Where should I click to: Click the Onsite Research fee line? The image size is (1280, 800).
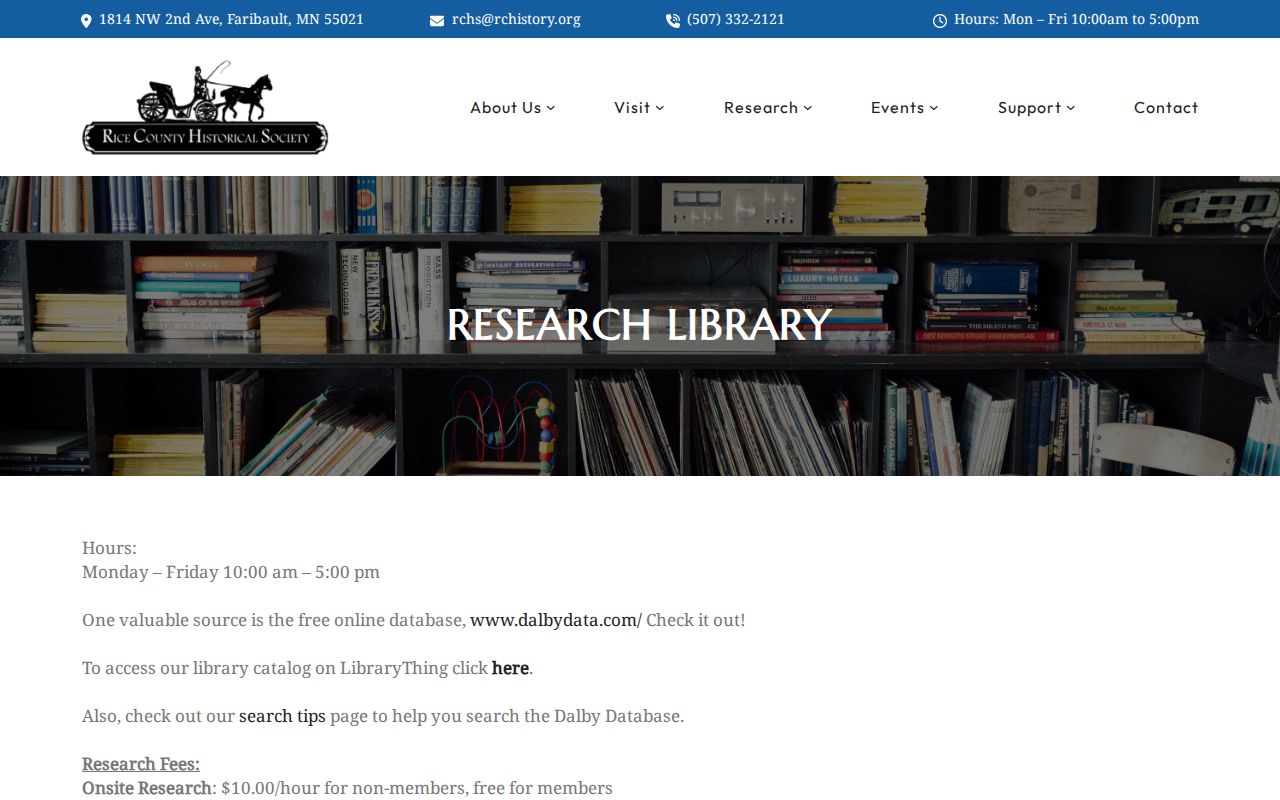347,788
